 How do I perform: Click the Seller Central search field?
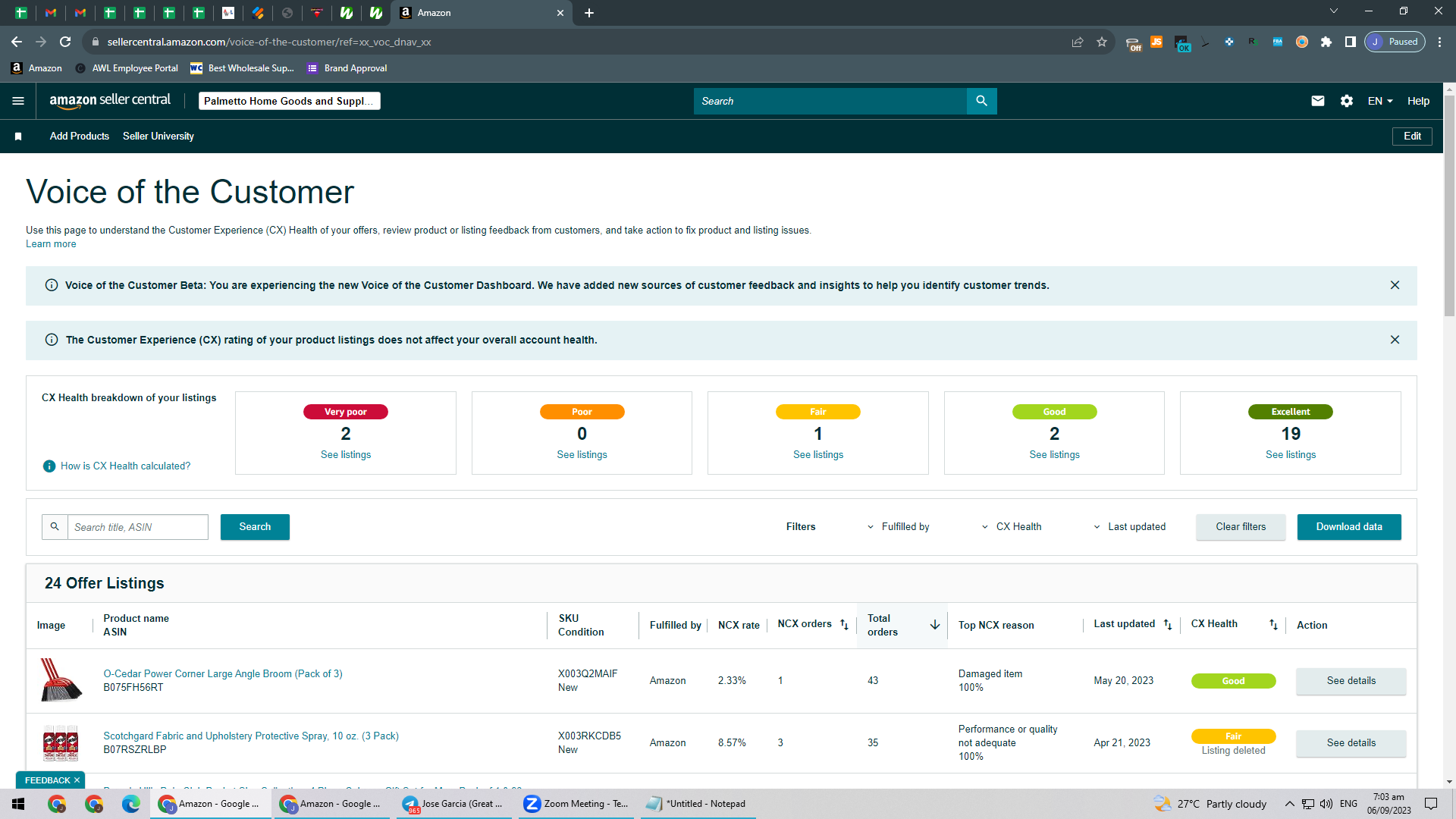click(x=830, y=101)
